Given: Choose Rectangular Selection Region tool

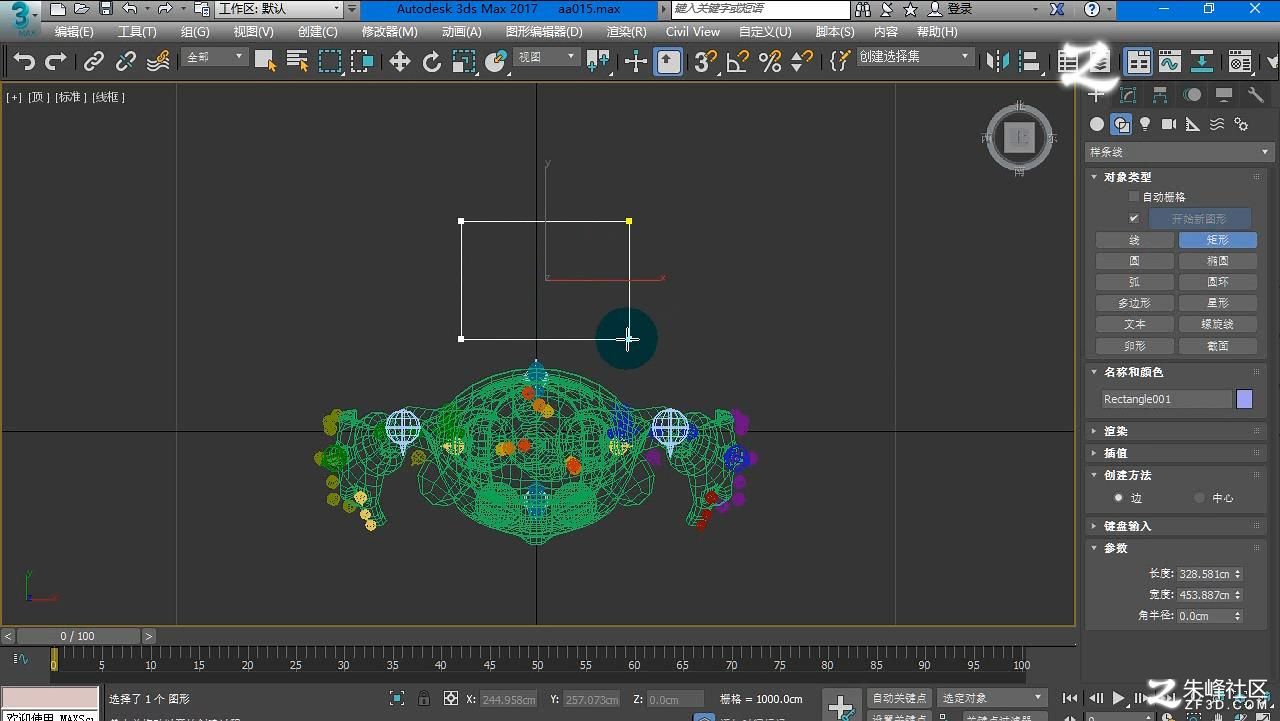Looking at the screenshot, I should click(x=330, y=62).
